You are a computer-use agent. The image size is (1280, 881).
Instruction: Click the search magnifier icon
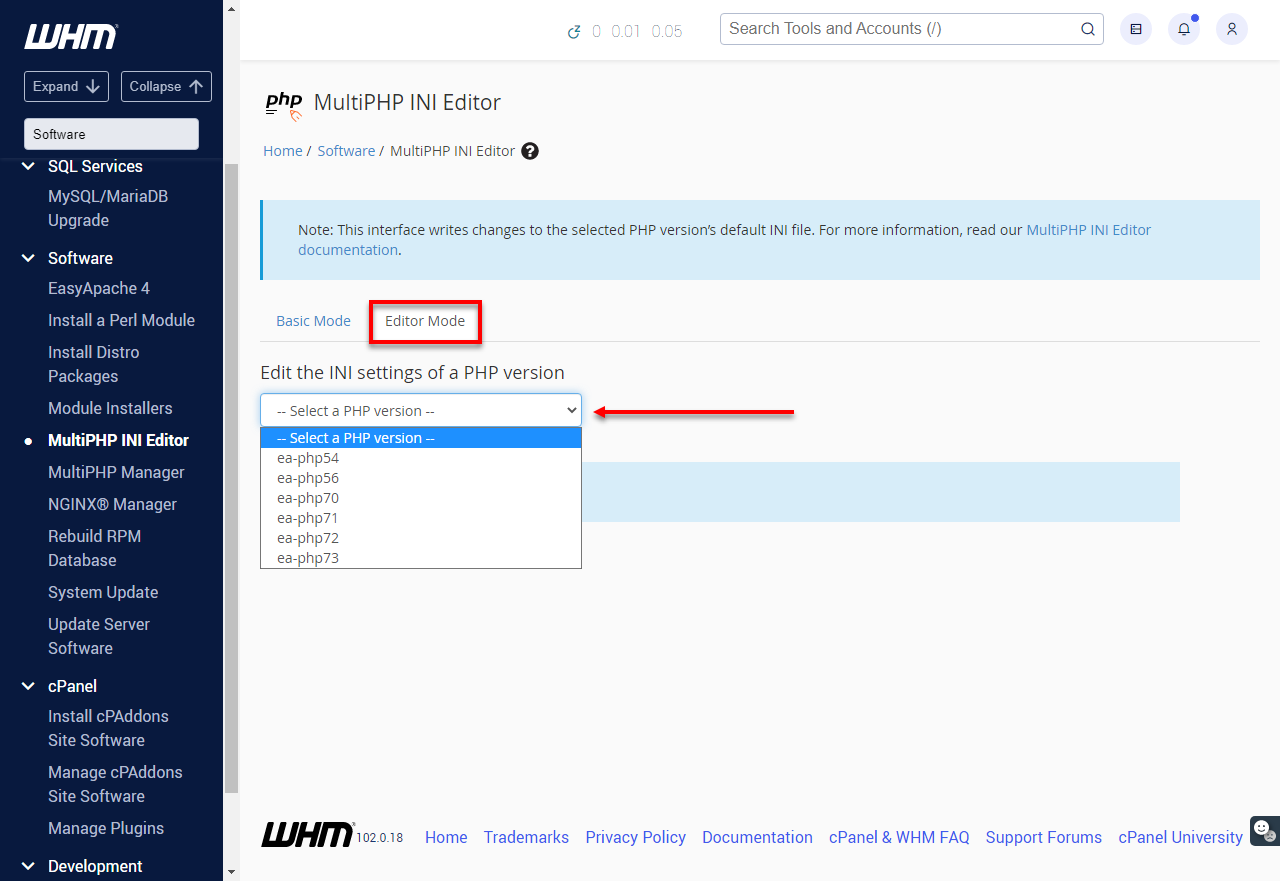(1087, 29)
